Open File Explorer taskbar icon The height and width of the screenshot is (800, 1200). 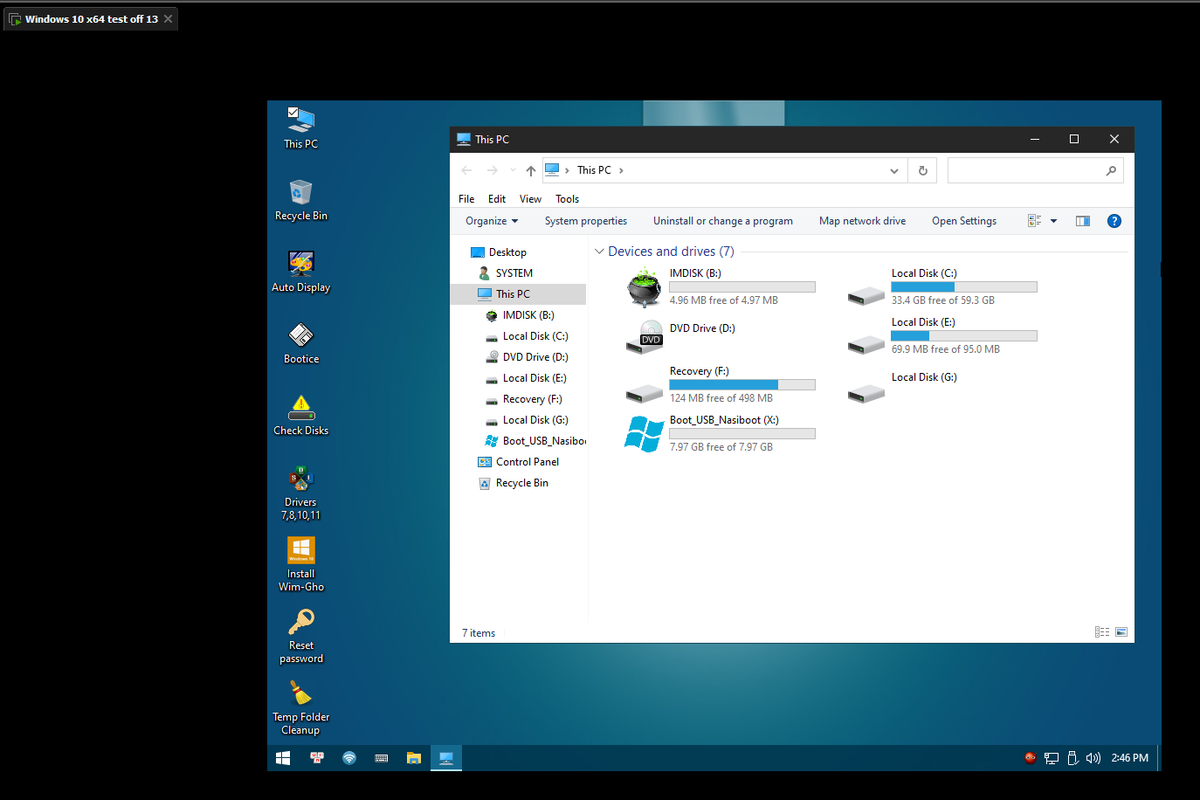pos(413,758)
